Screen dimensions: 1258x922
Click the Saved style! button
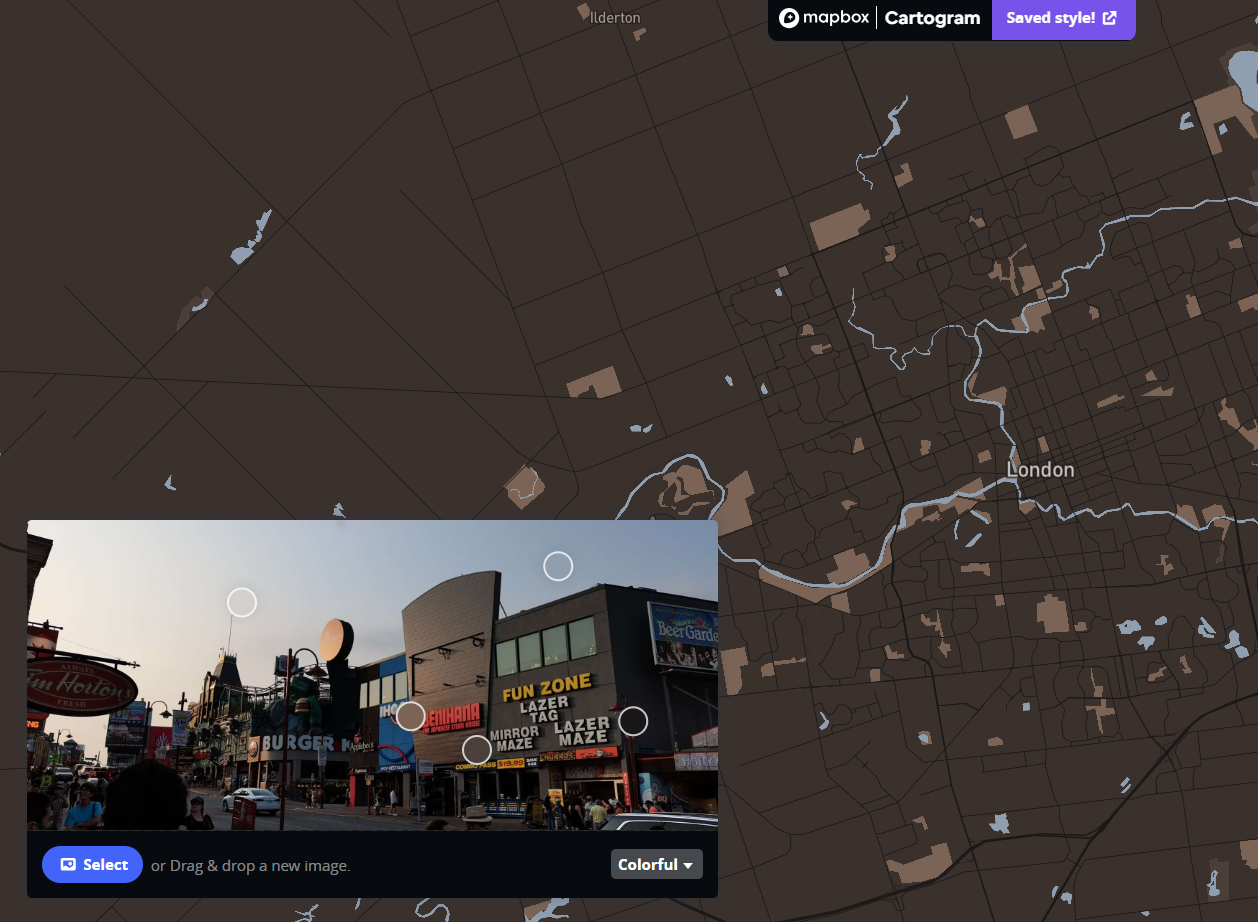click(1063, 17)
